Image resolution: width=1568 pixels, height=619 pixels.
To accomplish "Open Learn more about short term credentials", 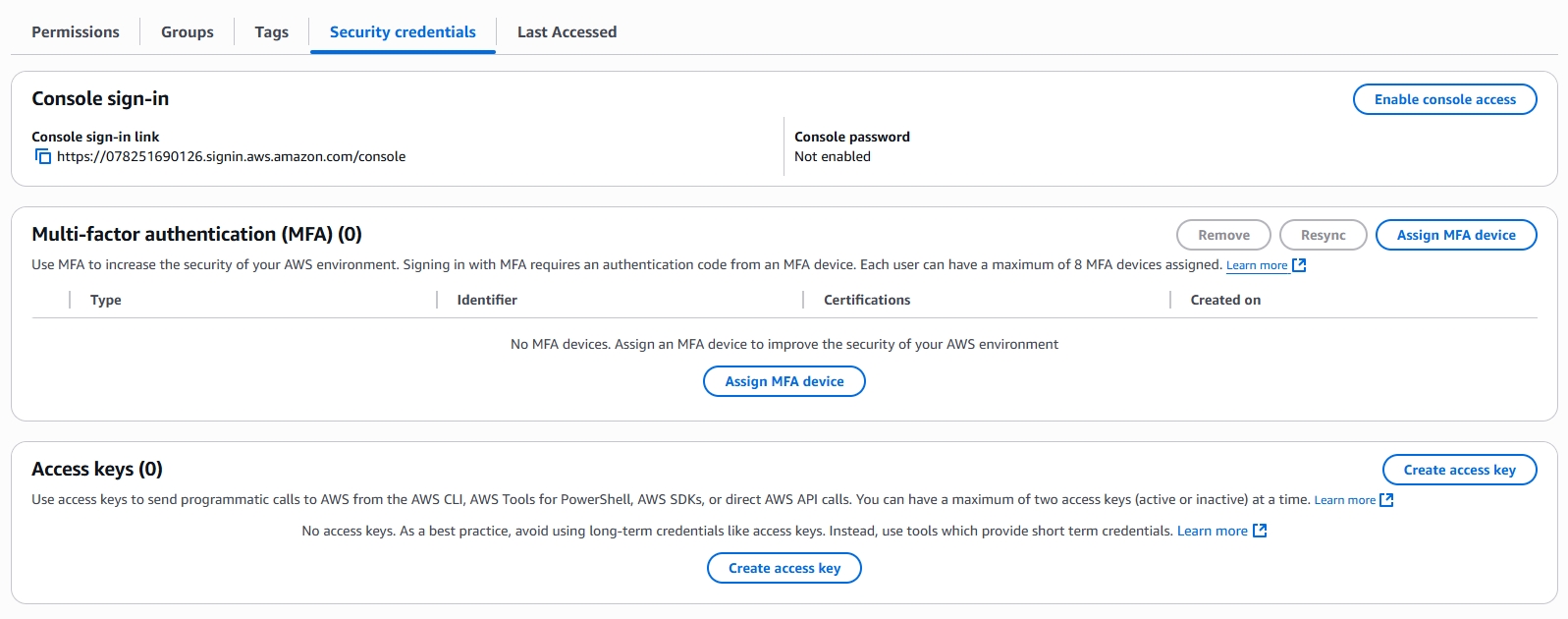I will click(1213, 531).
